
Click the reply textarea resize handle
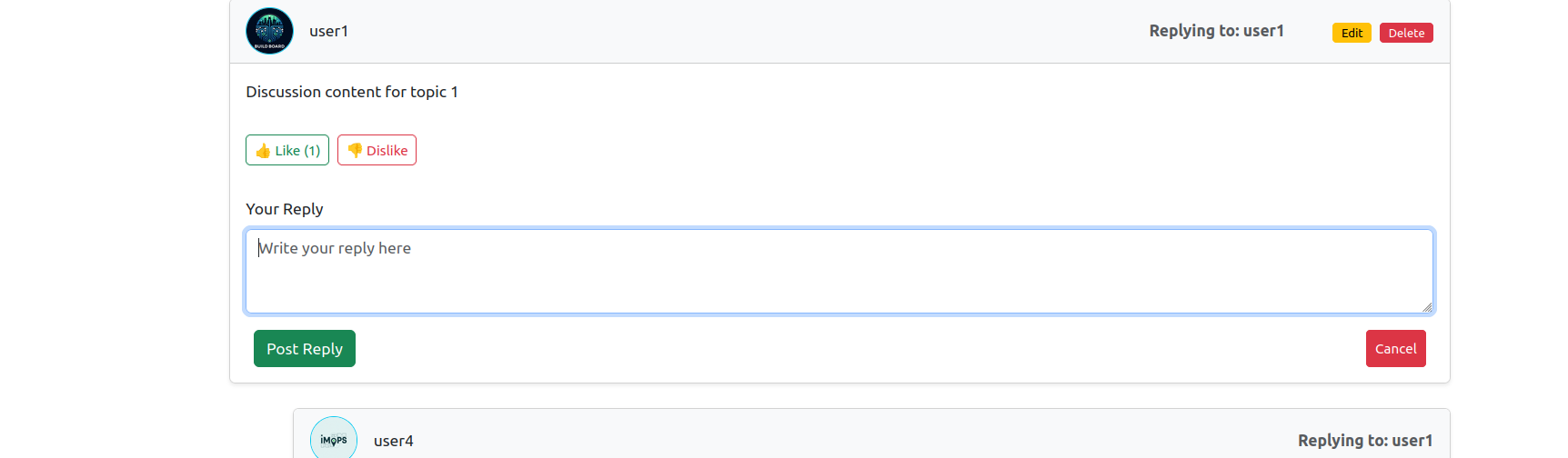1427,307
